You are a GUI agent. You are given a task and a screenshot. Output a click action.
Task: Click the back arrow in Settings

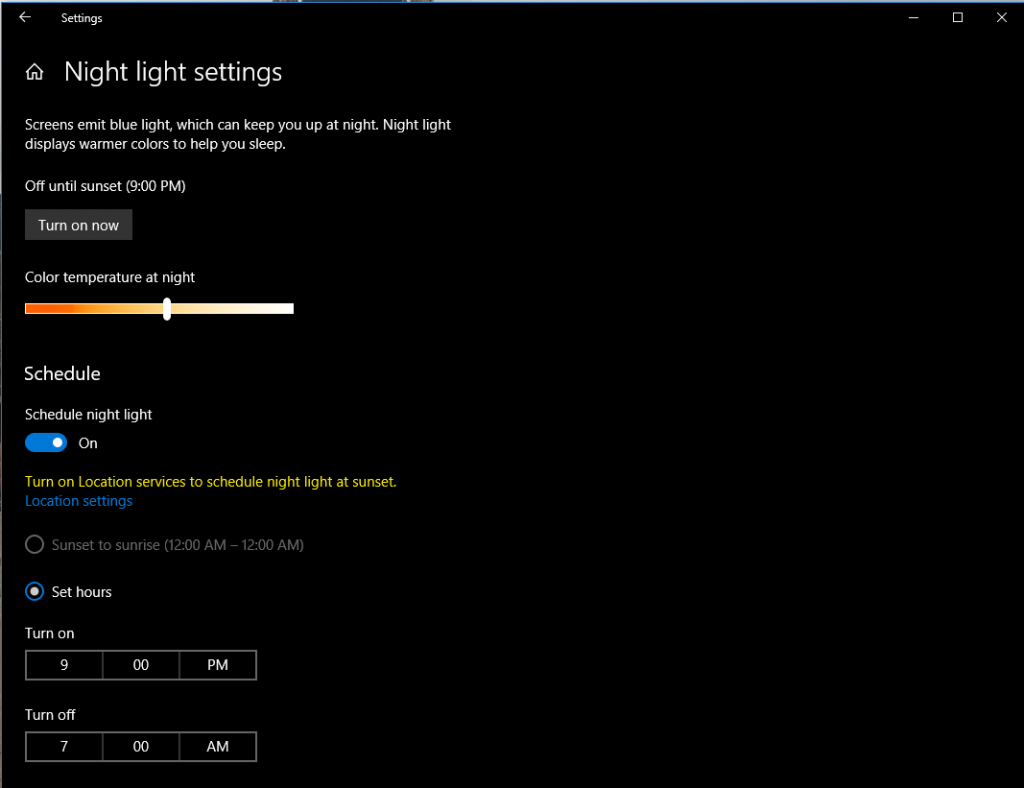[25, 17]
